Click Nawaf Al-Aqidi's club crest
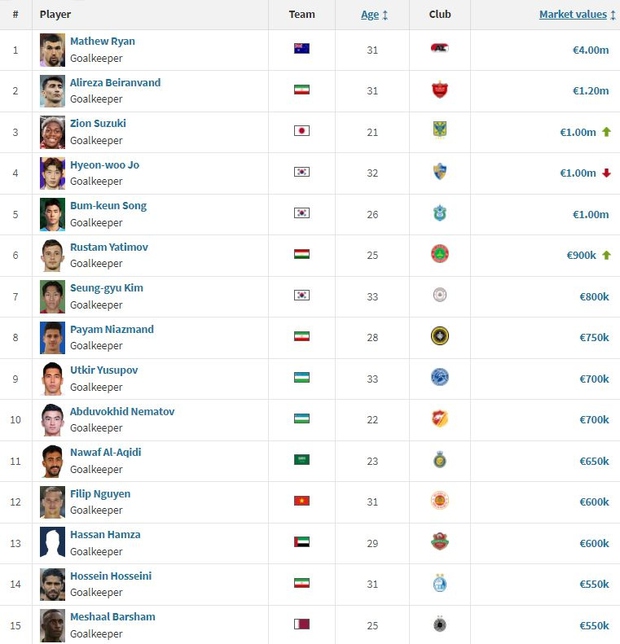The width and height of the screenshot is (620, 644). coord(439,460)
